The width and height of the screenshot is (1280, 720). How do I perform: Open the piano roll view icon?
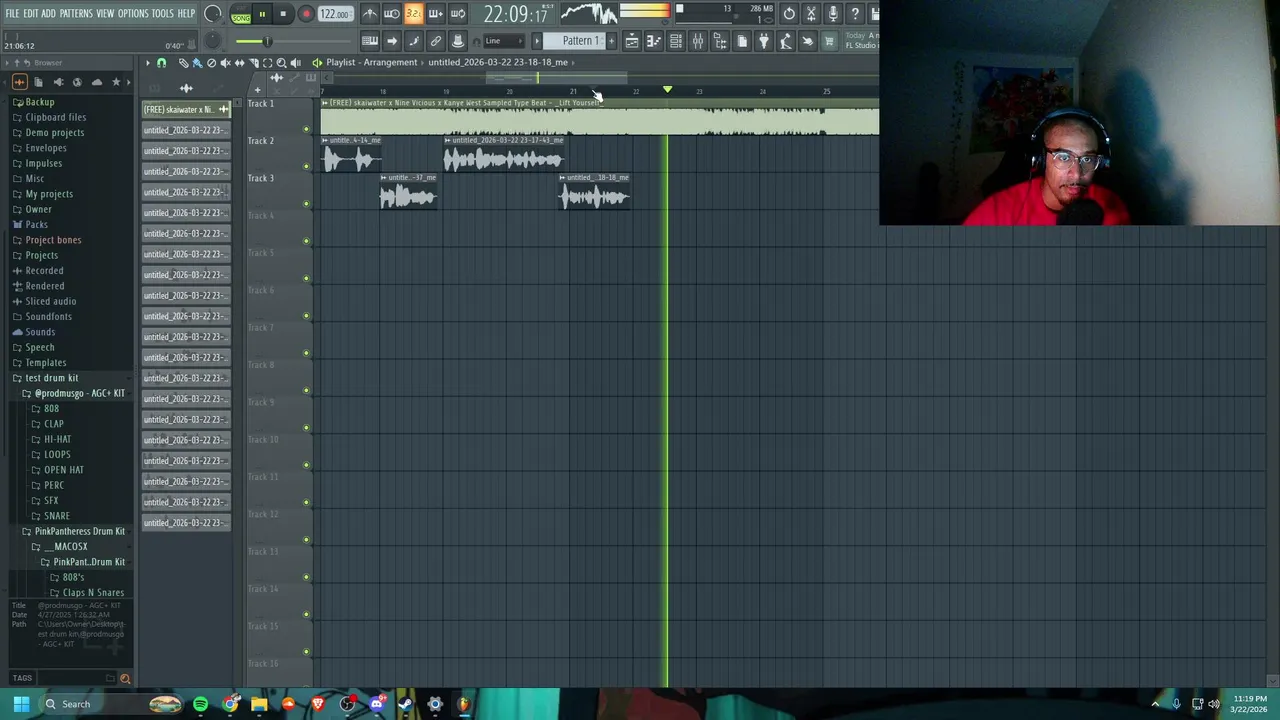coord(653,41)
